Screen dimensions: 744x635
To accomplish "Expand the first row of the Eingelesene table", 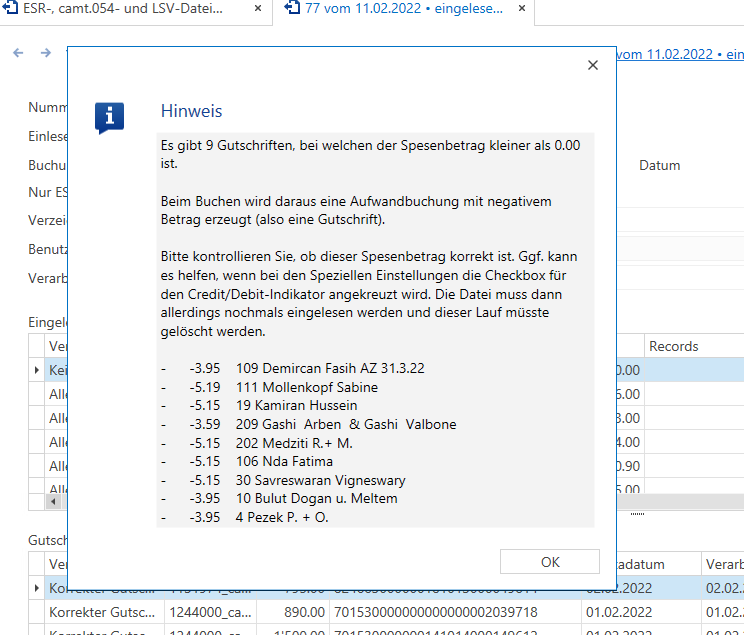I will click(37, 370).
